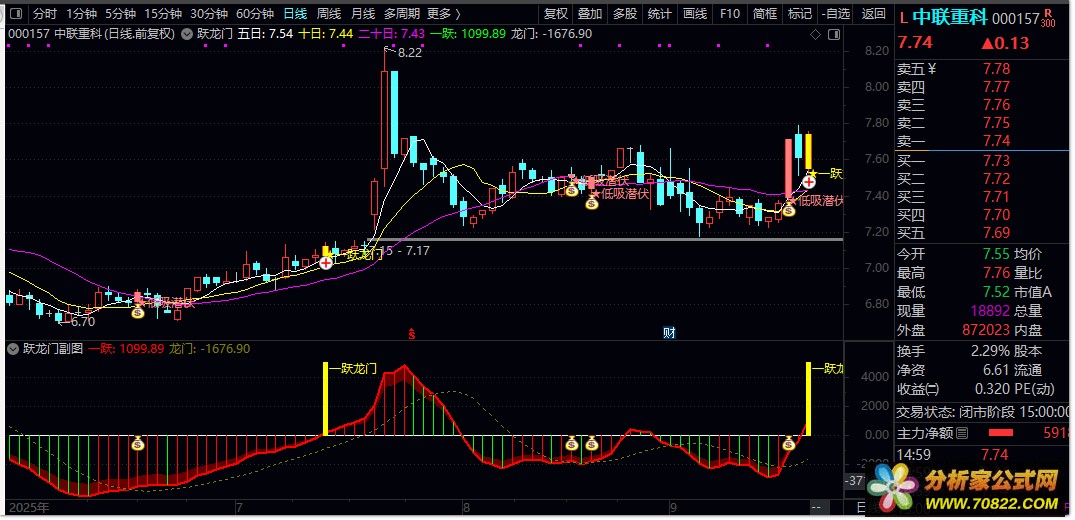Screen dimensions: 1075x520
Task: Click the red S marker below chart
Action: [411, 334]
